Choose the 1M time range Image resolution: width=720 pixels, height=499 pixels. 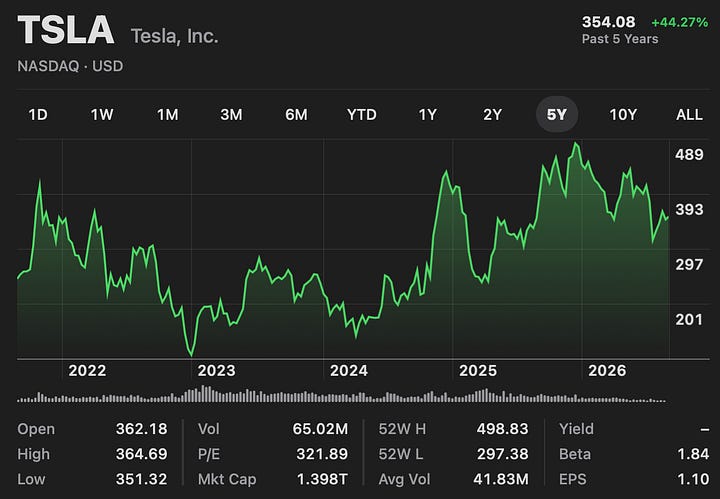(x=168, y=114)
